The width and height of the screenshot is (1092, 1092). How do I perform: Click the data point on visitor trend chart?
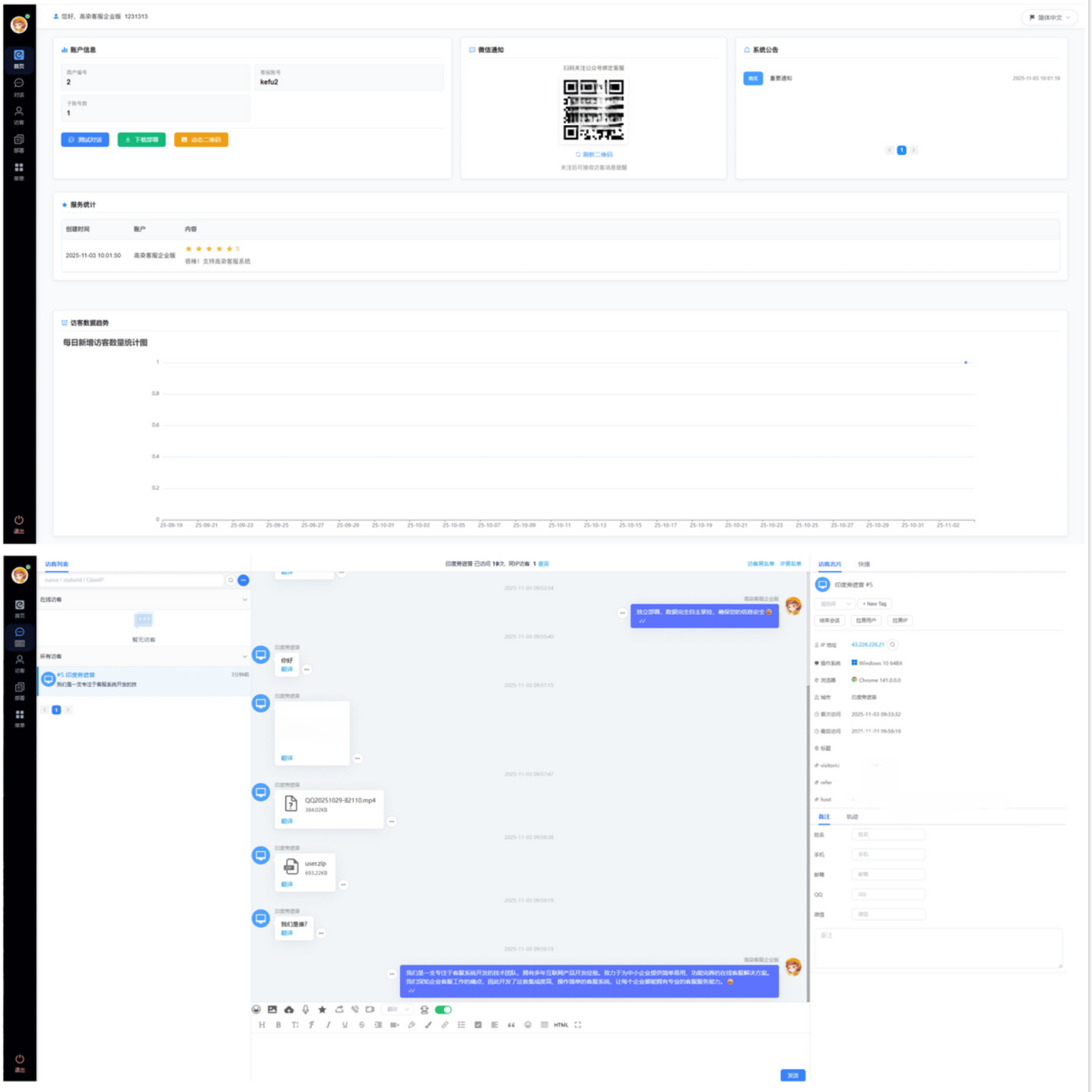(x=966, y=362)
